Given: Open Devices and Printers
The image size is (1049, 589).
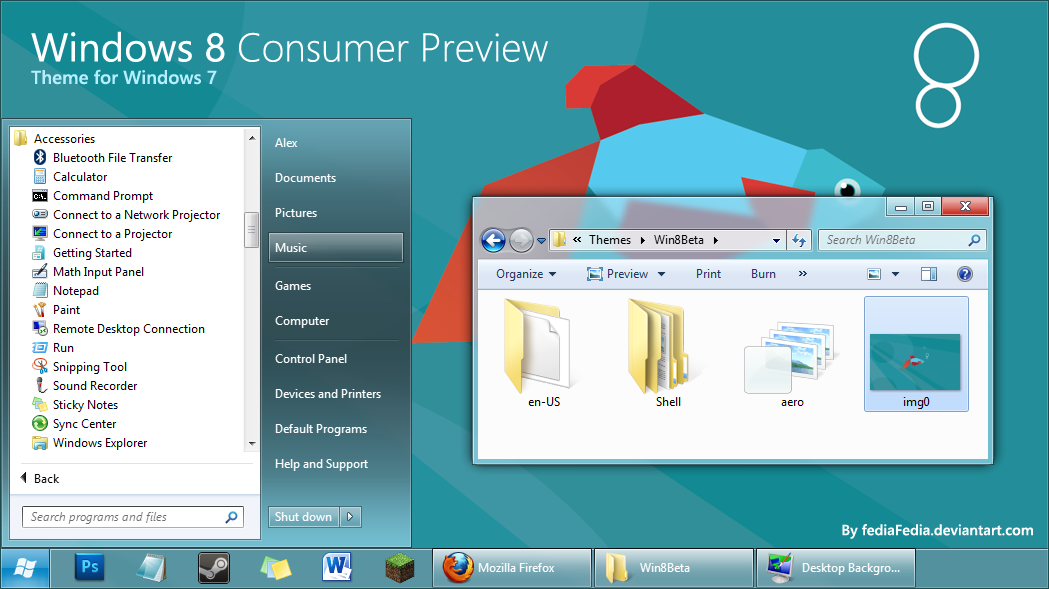Looking at the screenshot, I should [x=328, y=394].
